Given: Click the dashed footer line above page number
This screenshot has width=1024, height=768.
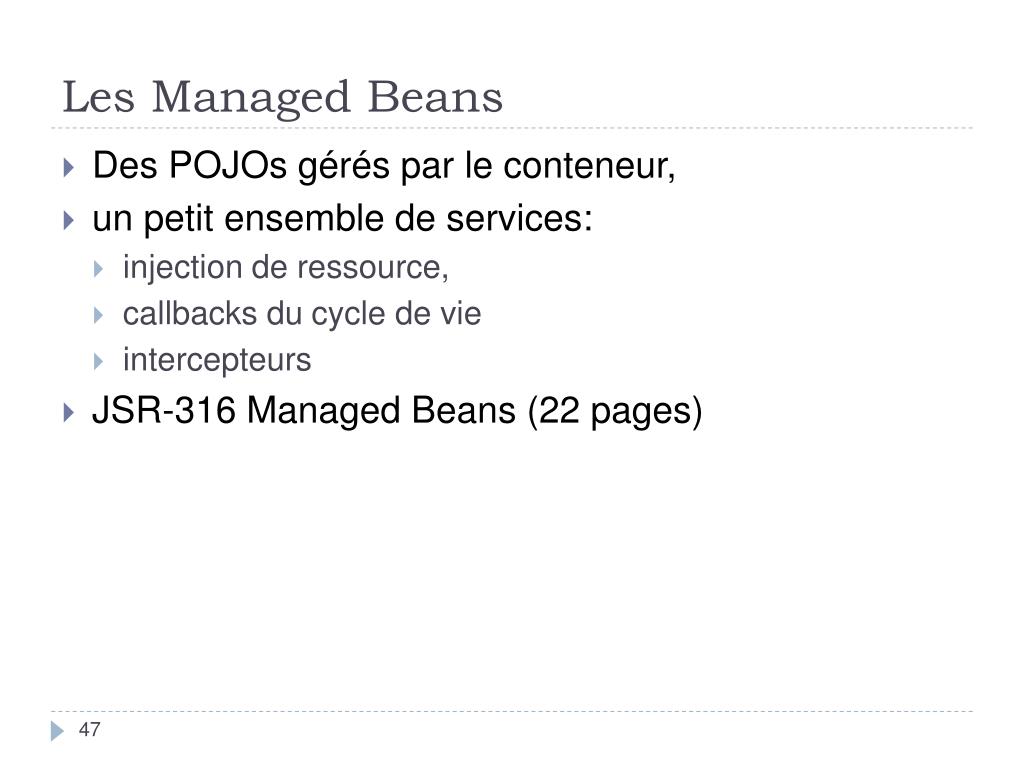Looking at the screenshot, I should 512,711.
